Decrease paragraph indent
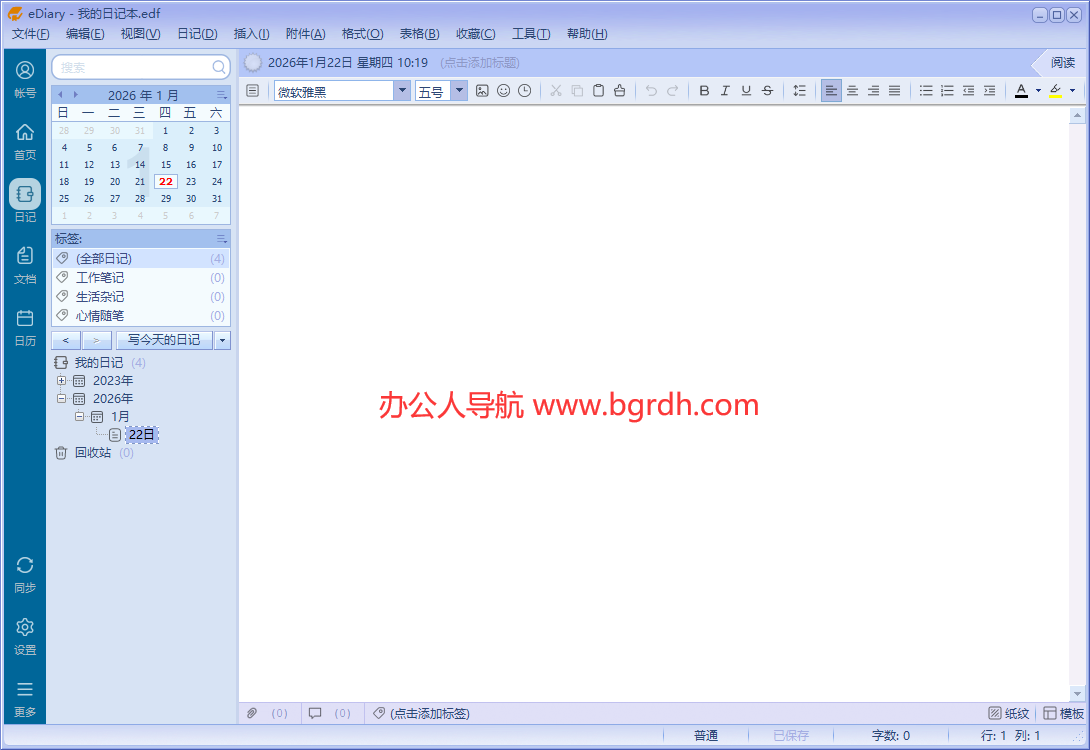The image size is (1090, 750). point(968,90)
